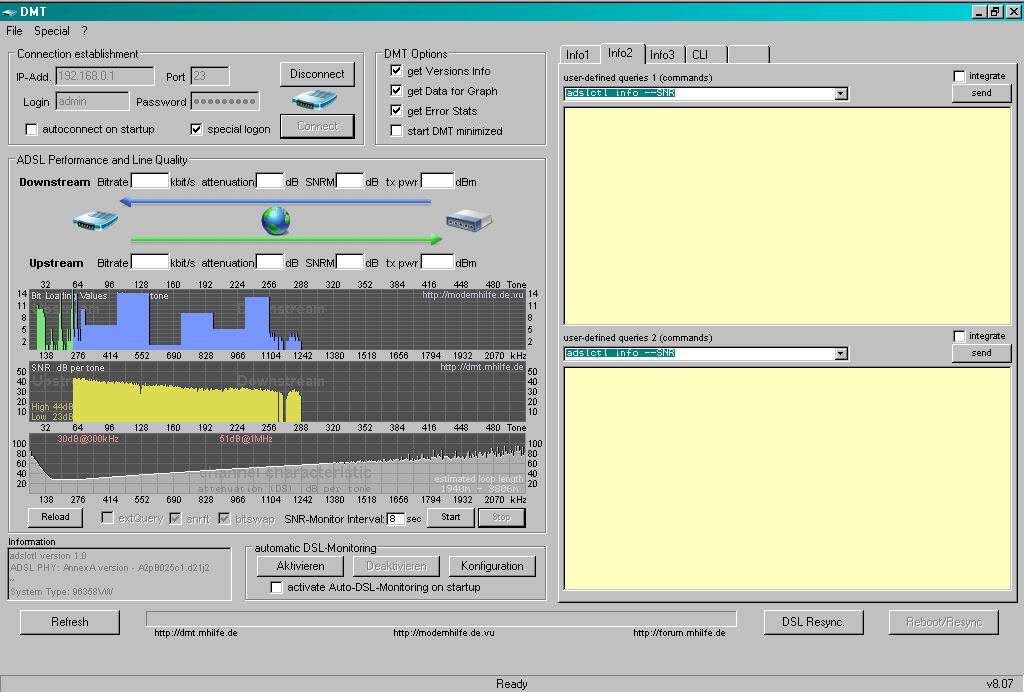Viewport: 1024px width, 693px height.
Task: Open the File menu
Action: tap(14, 31)
